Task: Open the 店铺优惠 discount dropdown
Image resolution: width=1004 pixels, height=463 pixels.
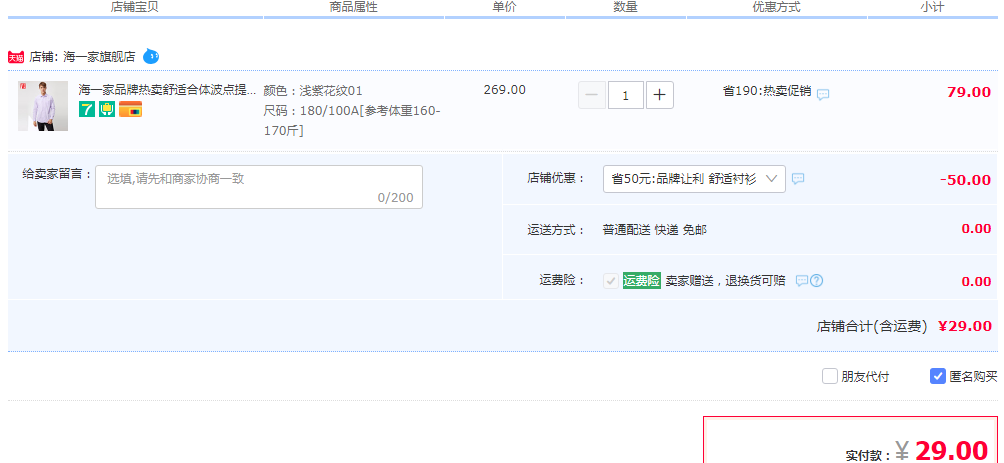Action: (x=694, y=179)
